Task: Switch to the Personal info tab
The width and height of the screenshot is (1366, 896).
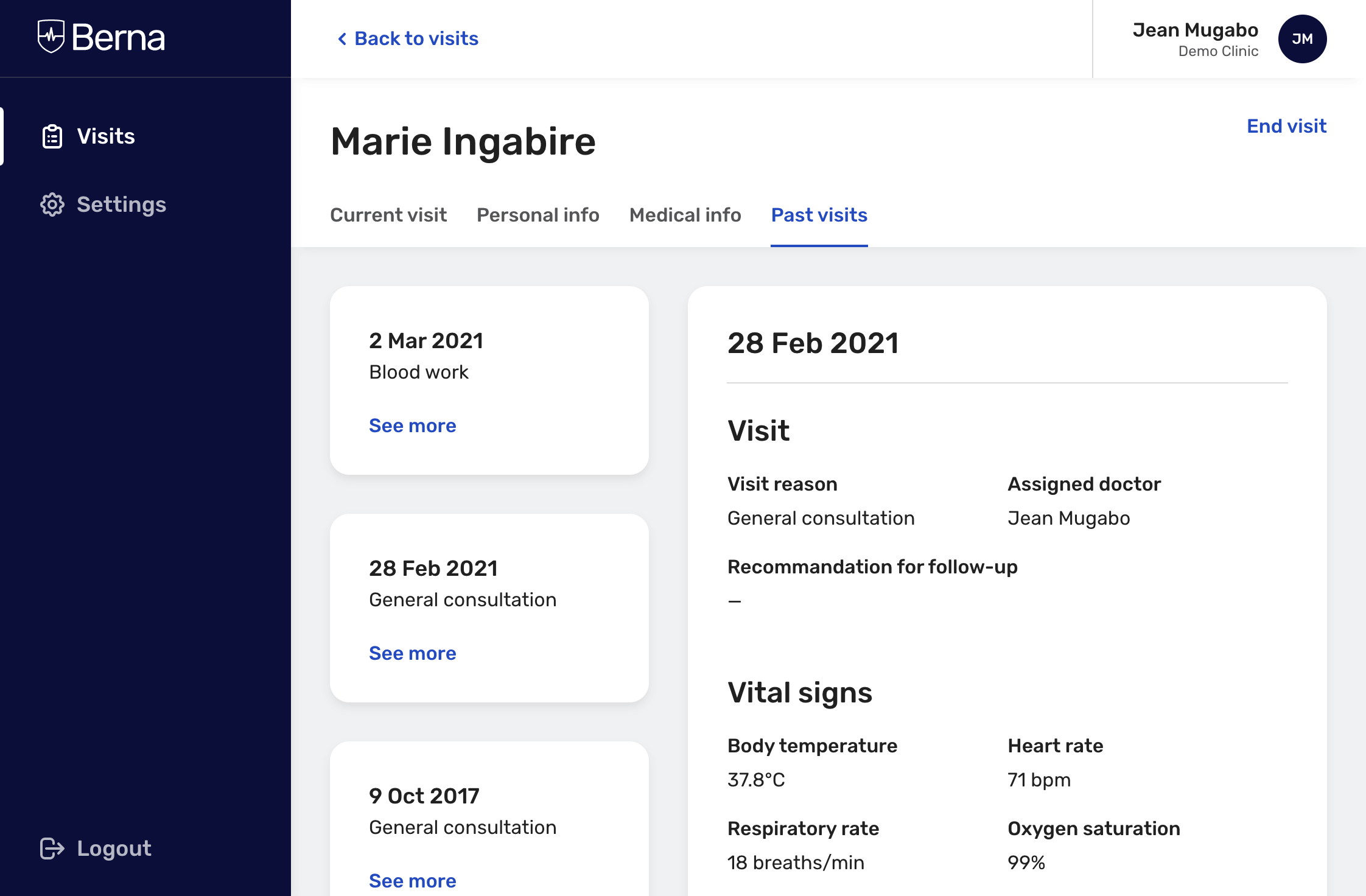Action: [538, 215]
